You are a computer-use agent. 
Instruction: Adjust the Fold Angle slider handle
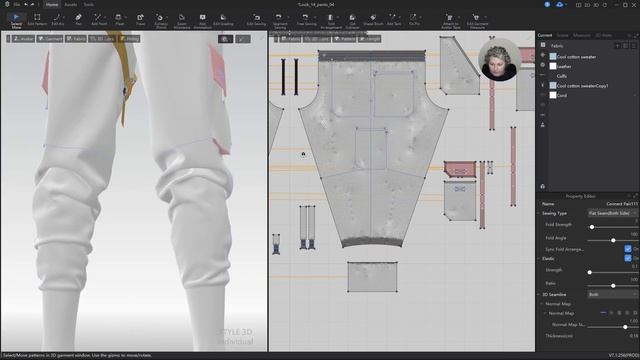pos(613,240)
